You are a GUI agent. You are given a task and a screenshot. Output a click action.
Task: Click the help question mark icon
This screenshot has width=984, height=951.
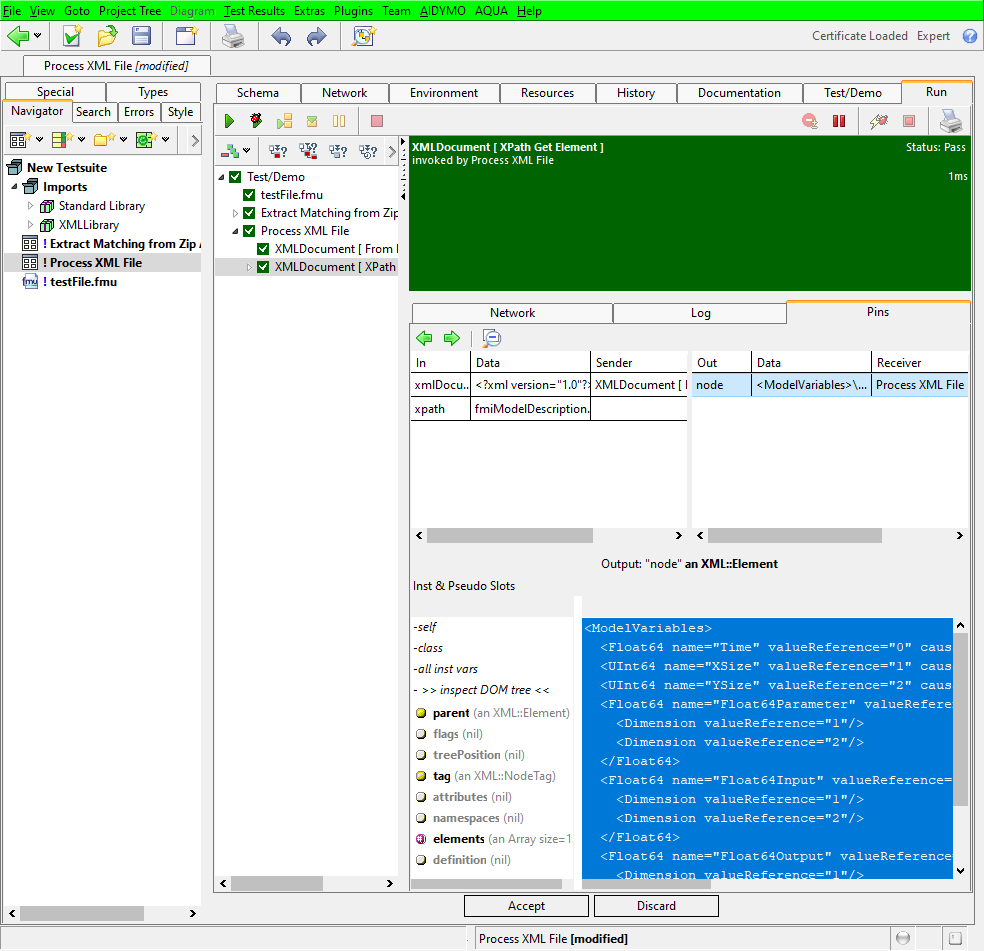[969, 36]
